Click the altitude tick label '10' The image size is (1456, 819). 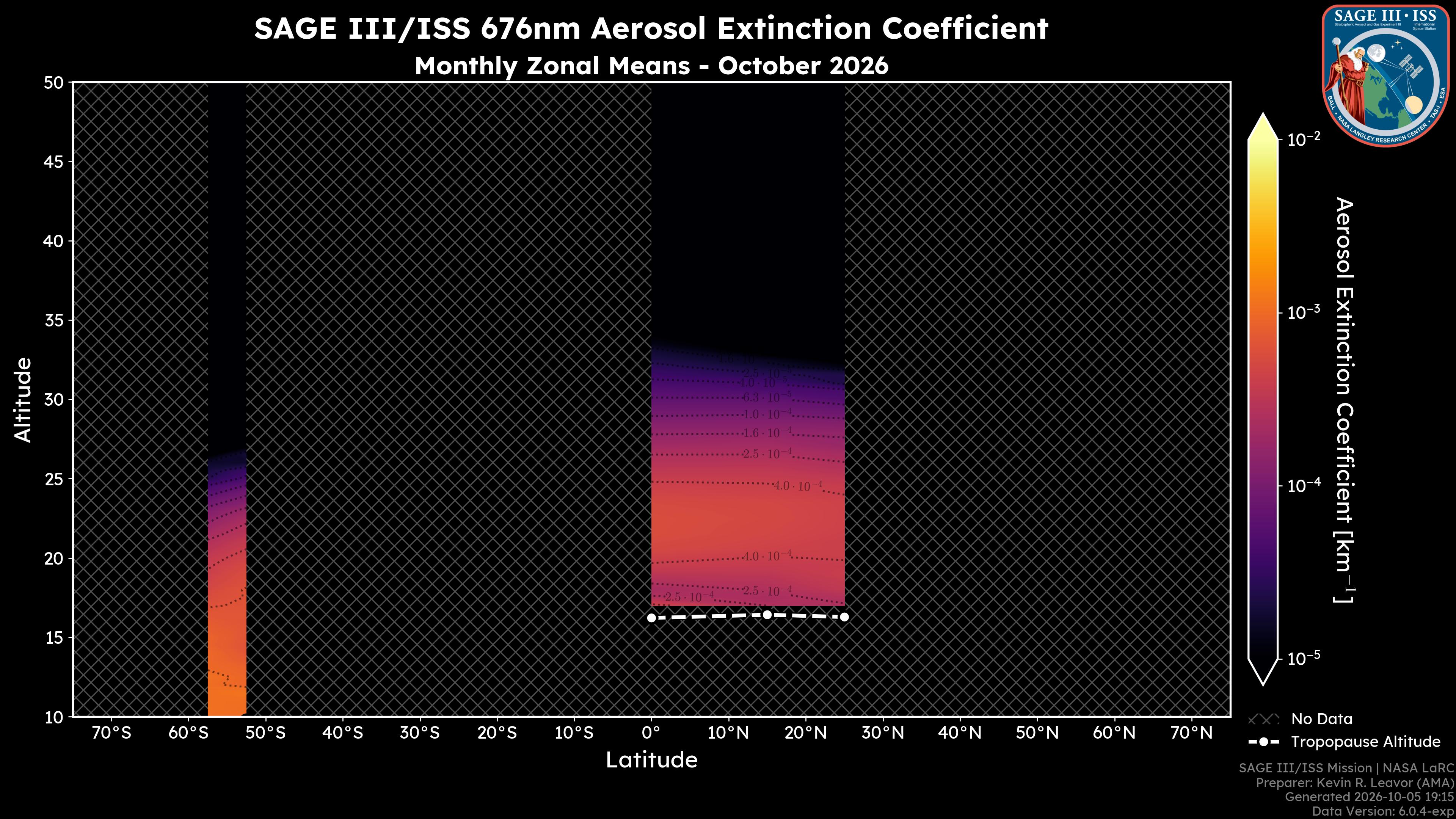(x=54, y=717)
